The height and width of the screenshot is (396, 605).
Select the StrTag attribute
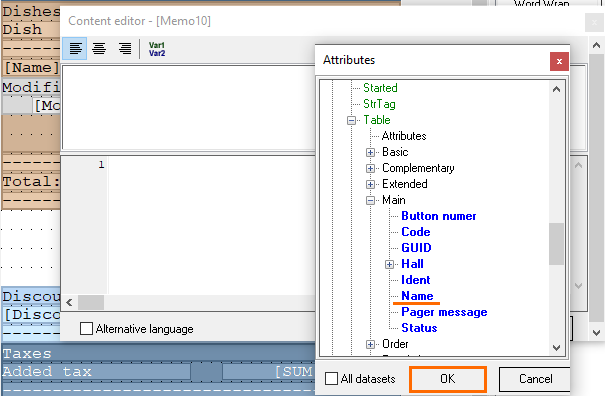coord(379,104)
